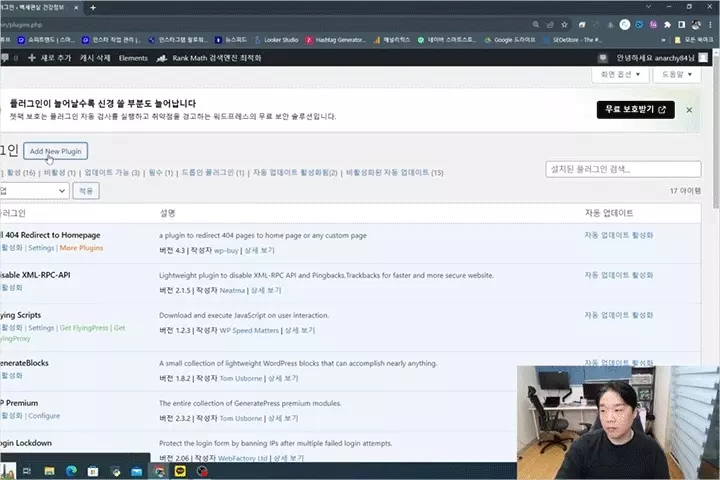The height and width of the screenshot is (480, 720).
Task: Click More Plugins under 404 Redirect plugin
Action: pos(81,248)
